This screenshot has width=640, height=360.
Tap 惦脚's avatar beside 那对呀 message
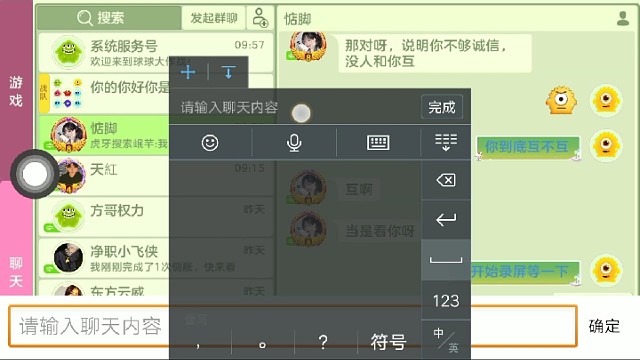pyautogui.click(x=308, y=46)
